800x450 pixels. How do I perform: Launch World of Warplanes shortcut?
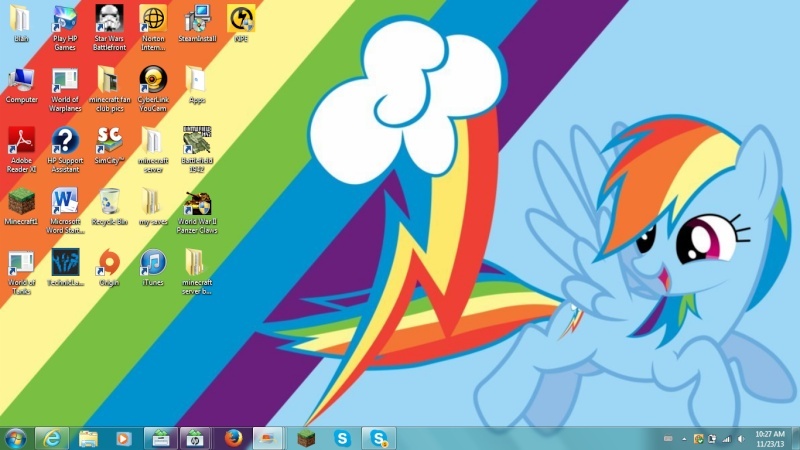click(65, 89)
